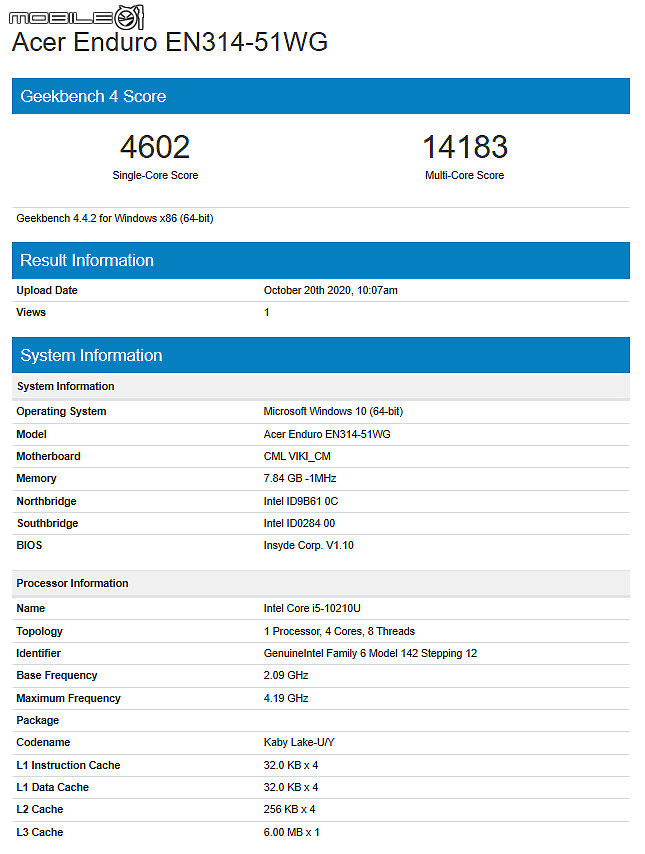Click the Kaby Lake-U/Y value

tap(299, 742)
